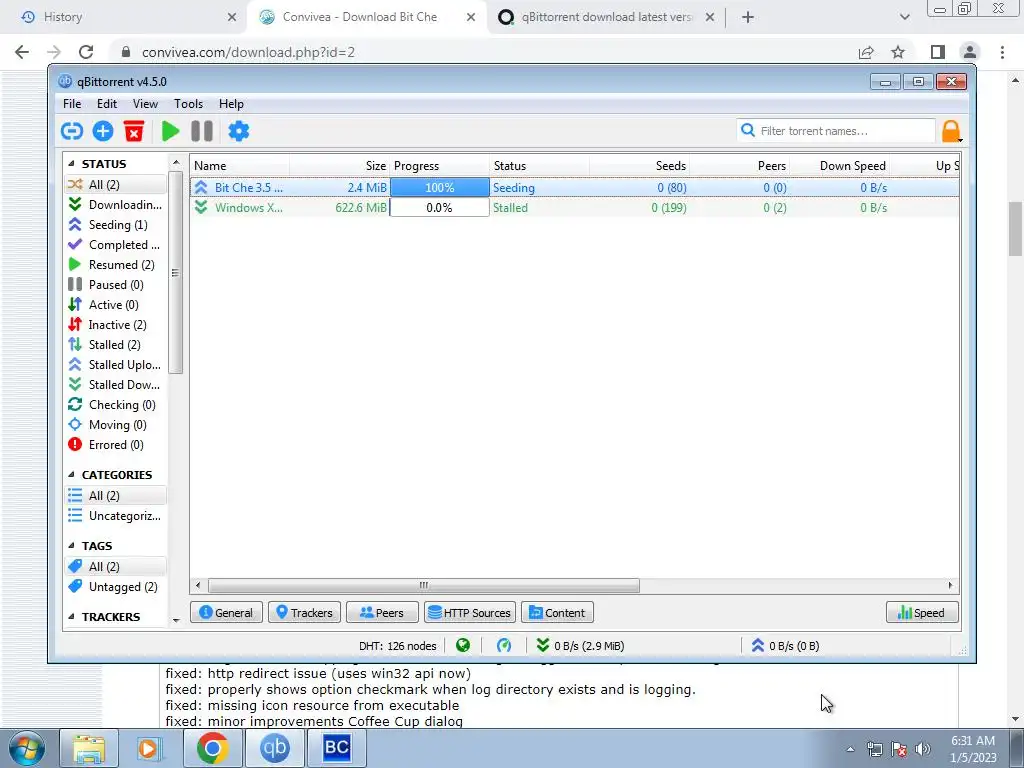Select the Paused (0) filter
The height and width of the screenshot is (768, 1024).
116,285
